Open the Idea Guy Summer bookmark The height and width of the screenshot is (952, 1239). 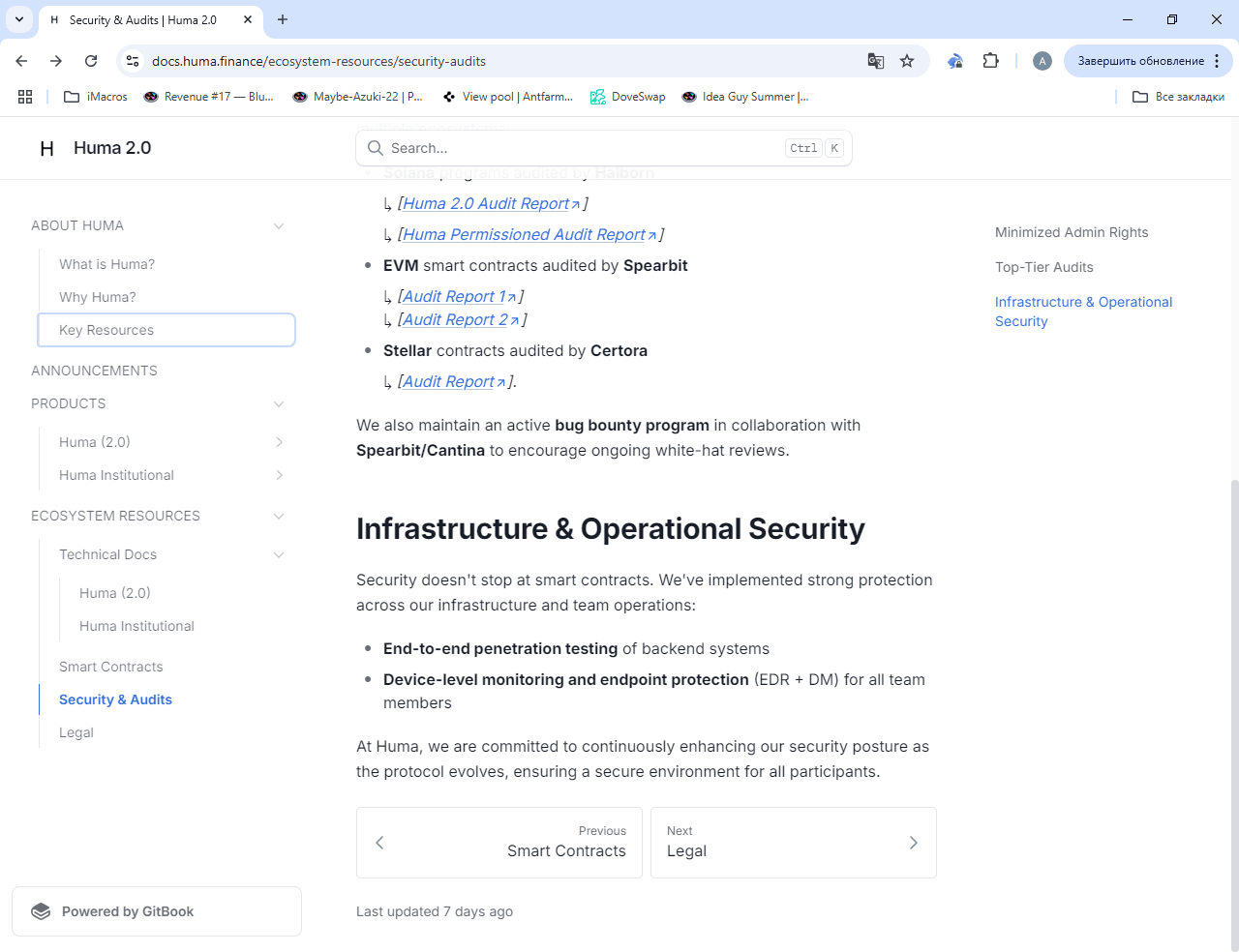pos(745,97)
